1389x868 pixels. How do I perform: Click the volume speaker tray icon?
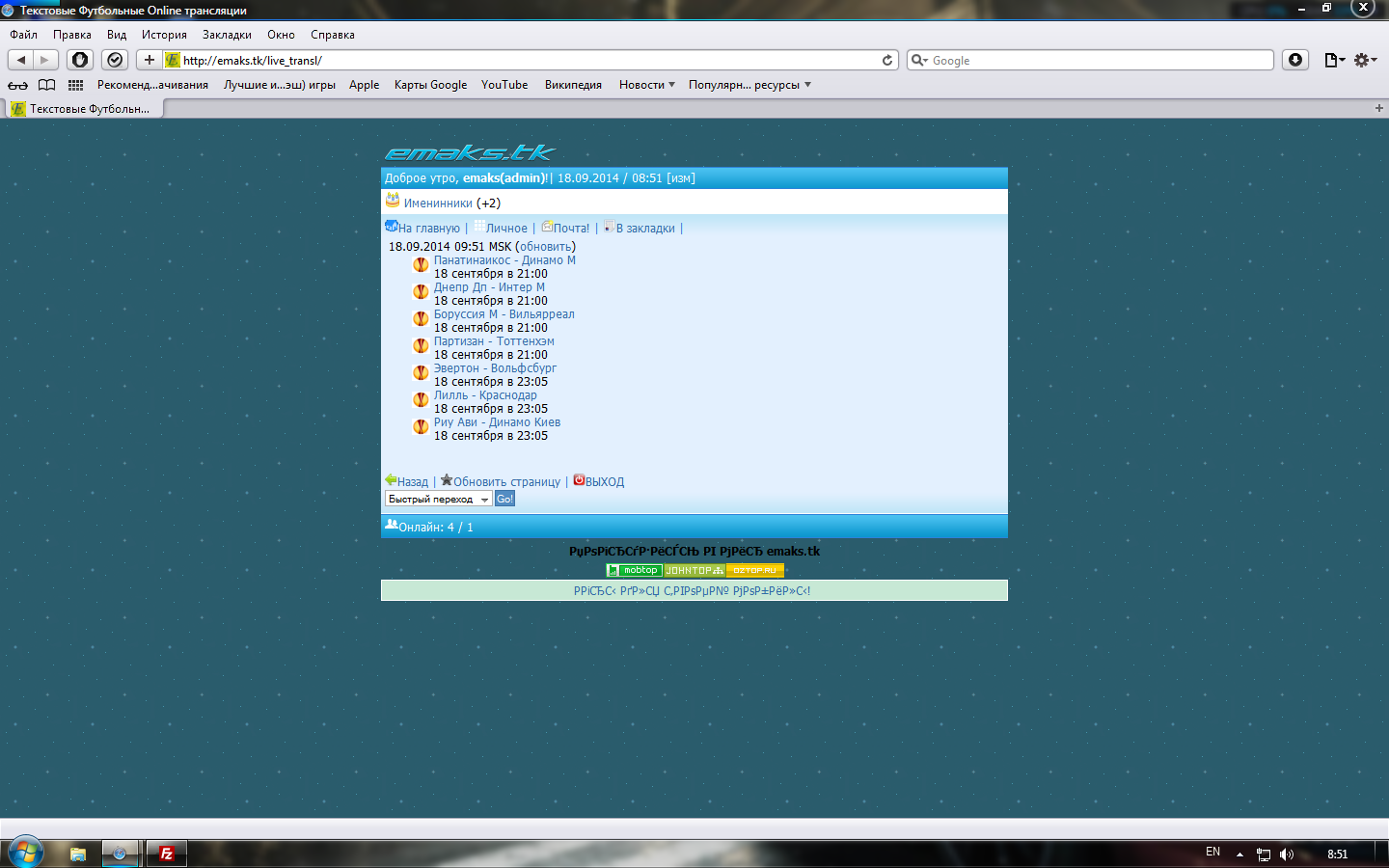coord(1286,854)
